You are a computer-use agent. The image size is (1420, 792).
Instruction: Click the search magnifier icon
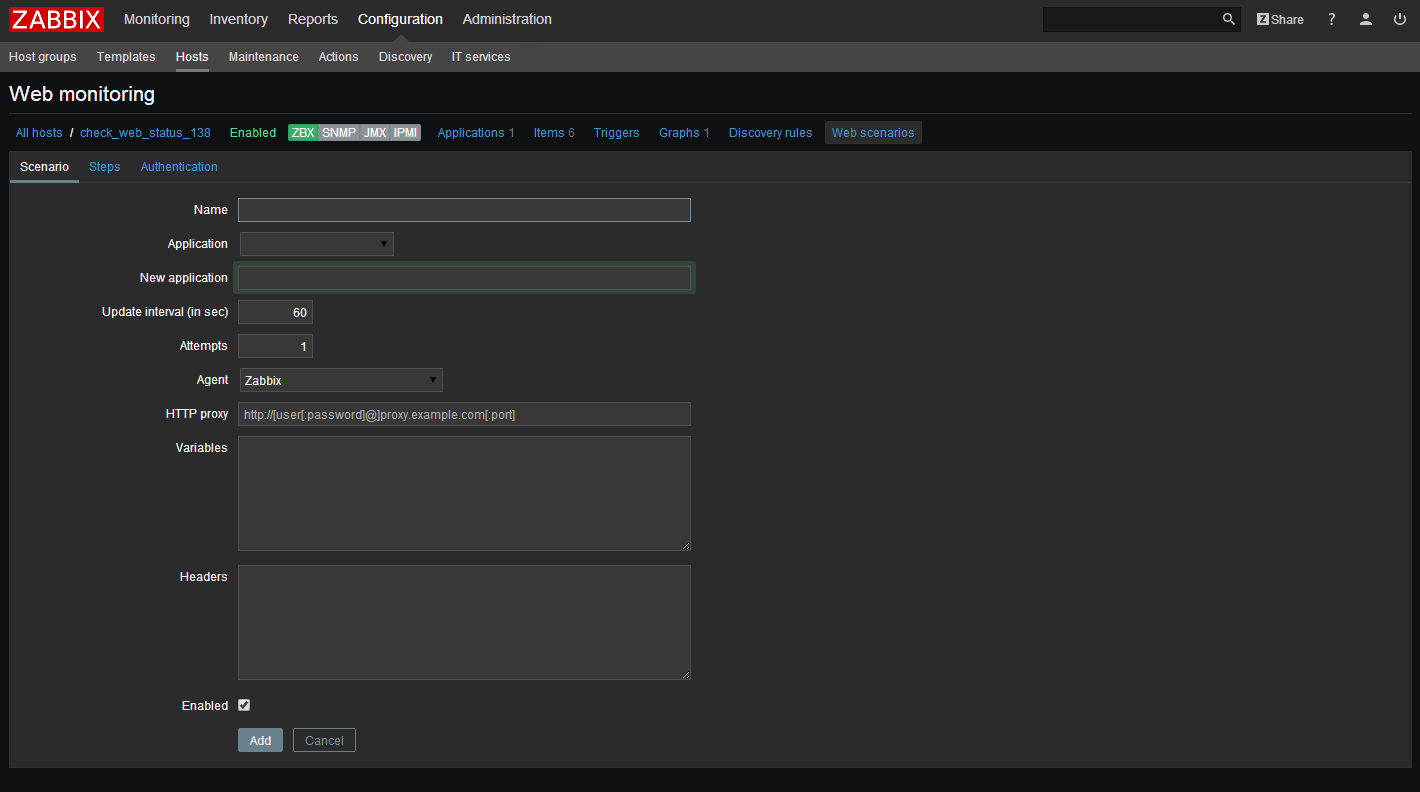click(1229, 19)
